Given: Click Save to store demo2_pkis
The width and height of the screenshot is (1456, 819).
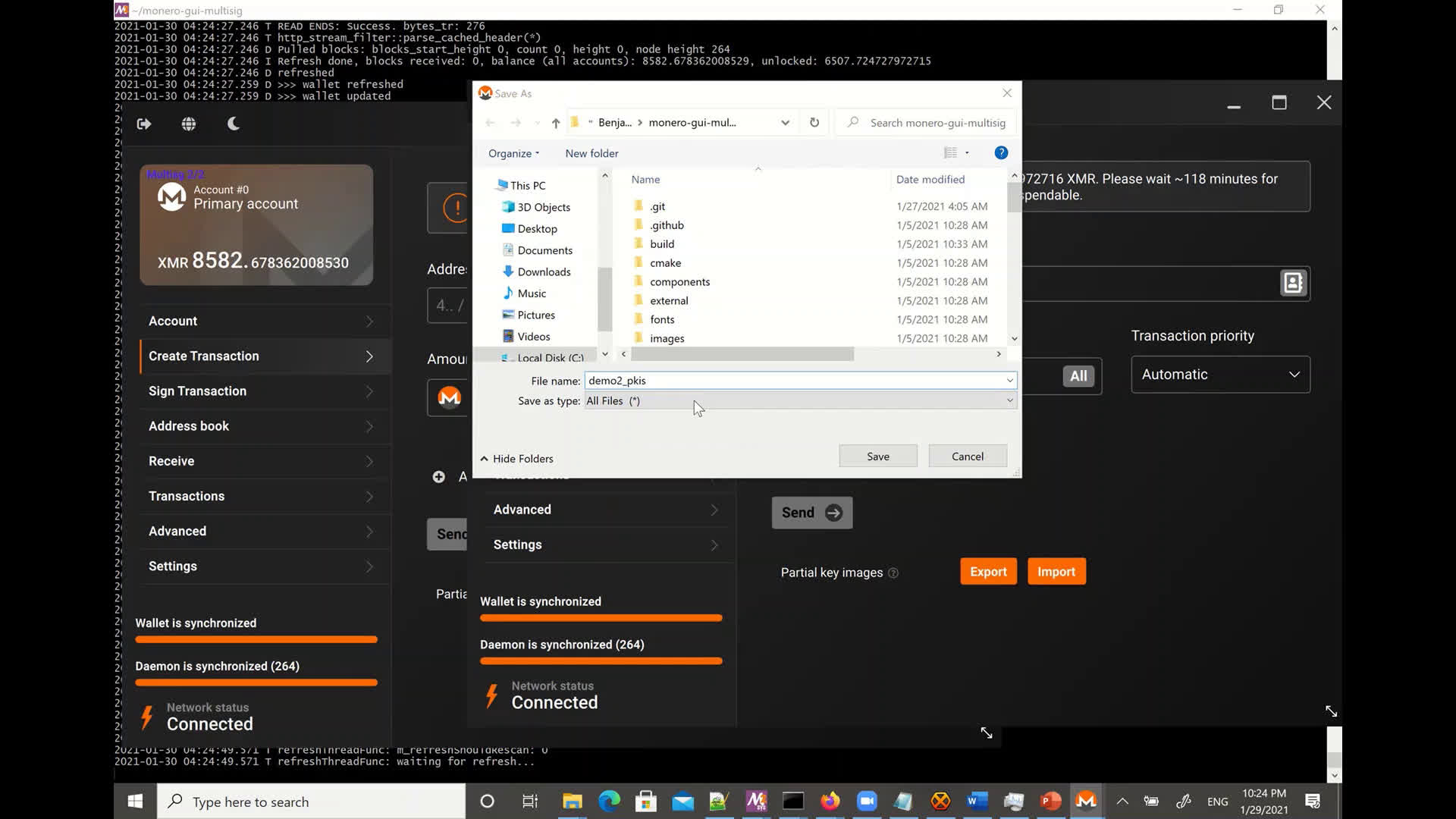Looking at the screenshot, I should tap(877, 456).
